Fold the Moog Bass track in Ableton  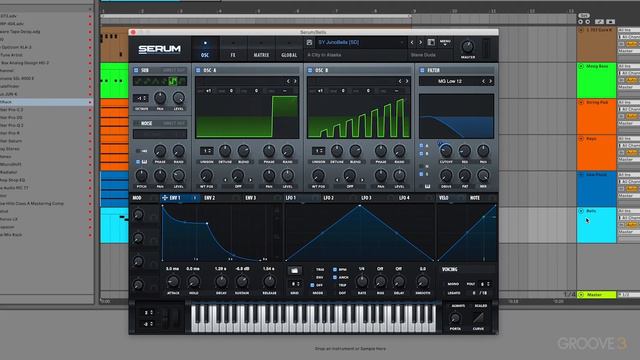coord(581,66)
